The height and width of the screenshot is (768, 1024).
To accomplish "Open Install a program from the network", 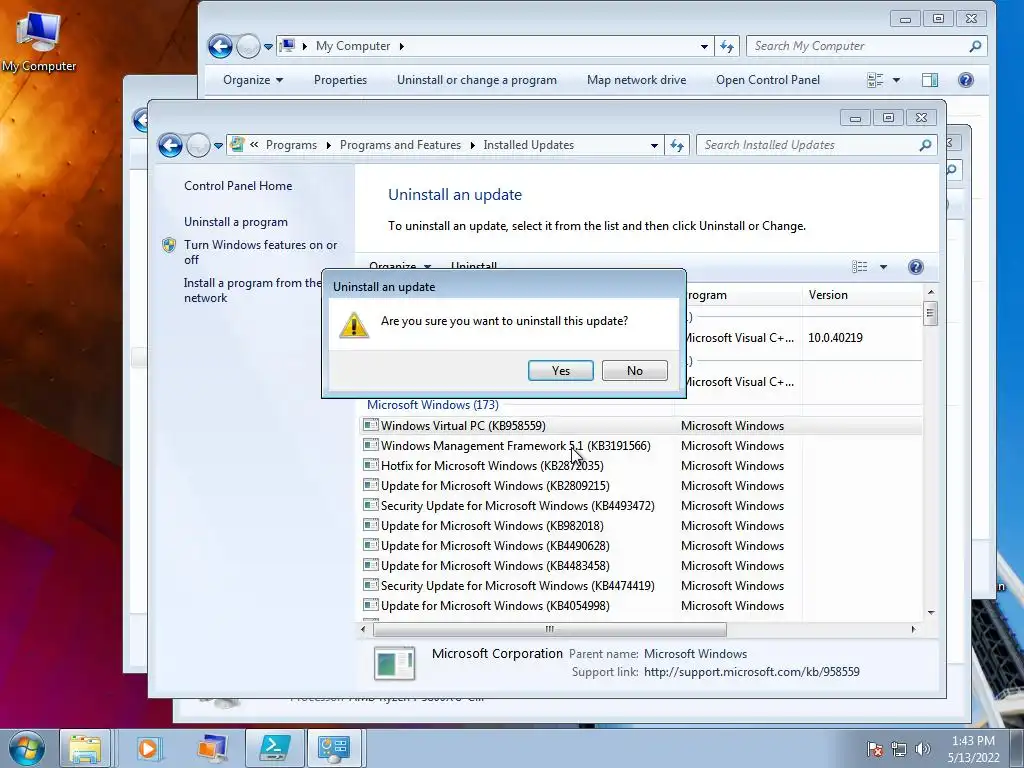I will (x=252, y=290).
